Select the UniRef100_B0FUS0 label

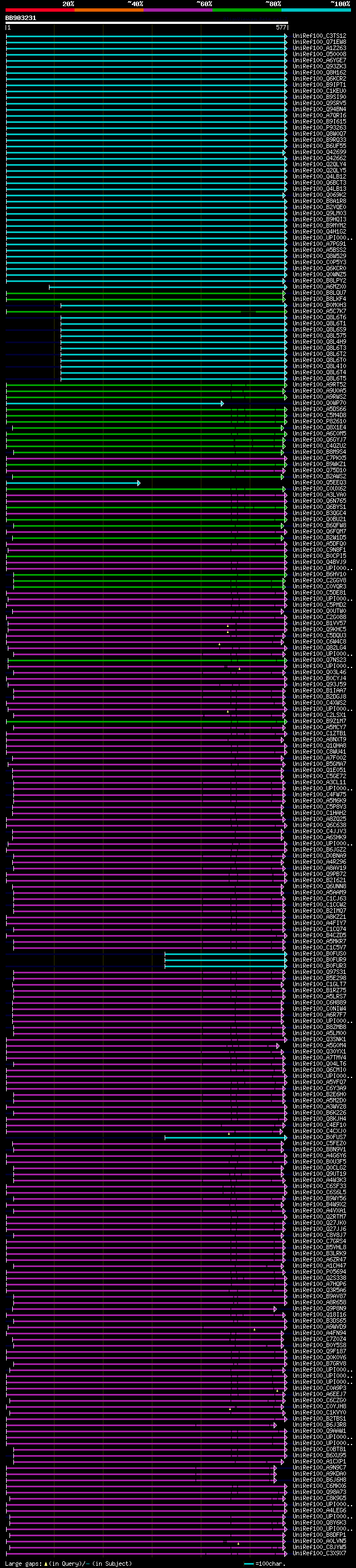(x=319, y=954)
